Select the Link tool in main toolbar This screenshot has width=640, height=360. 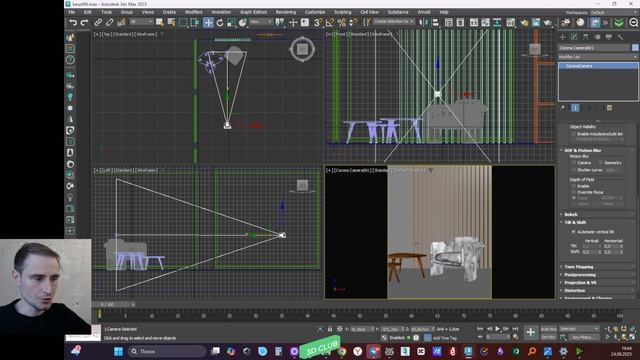[x=98, y=22]
